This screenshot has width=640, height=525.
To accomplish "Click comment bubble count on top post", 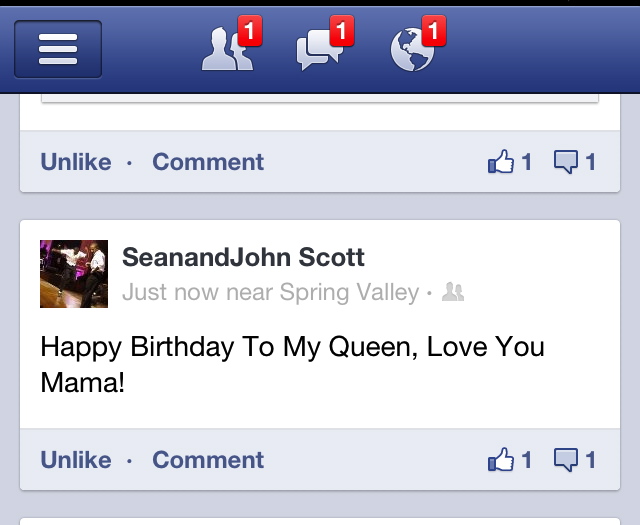I will click(x=575, y=162).
